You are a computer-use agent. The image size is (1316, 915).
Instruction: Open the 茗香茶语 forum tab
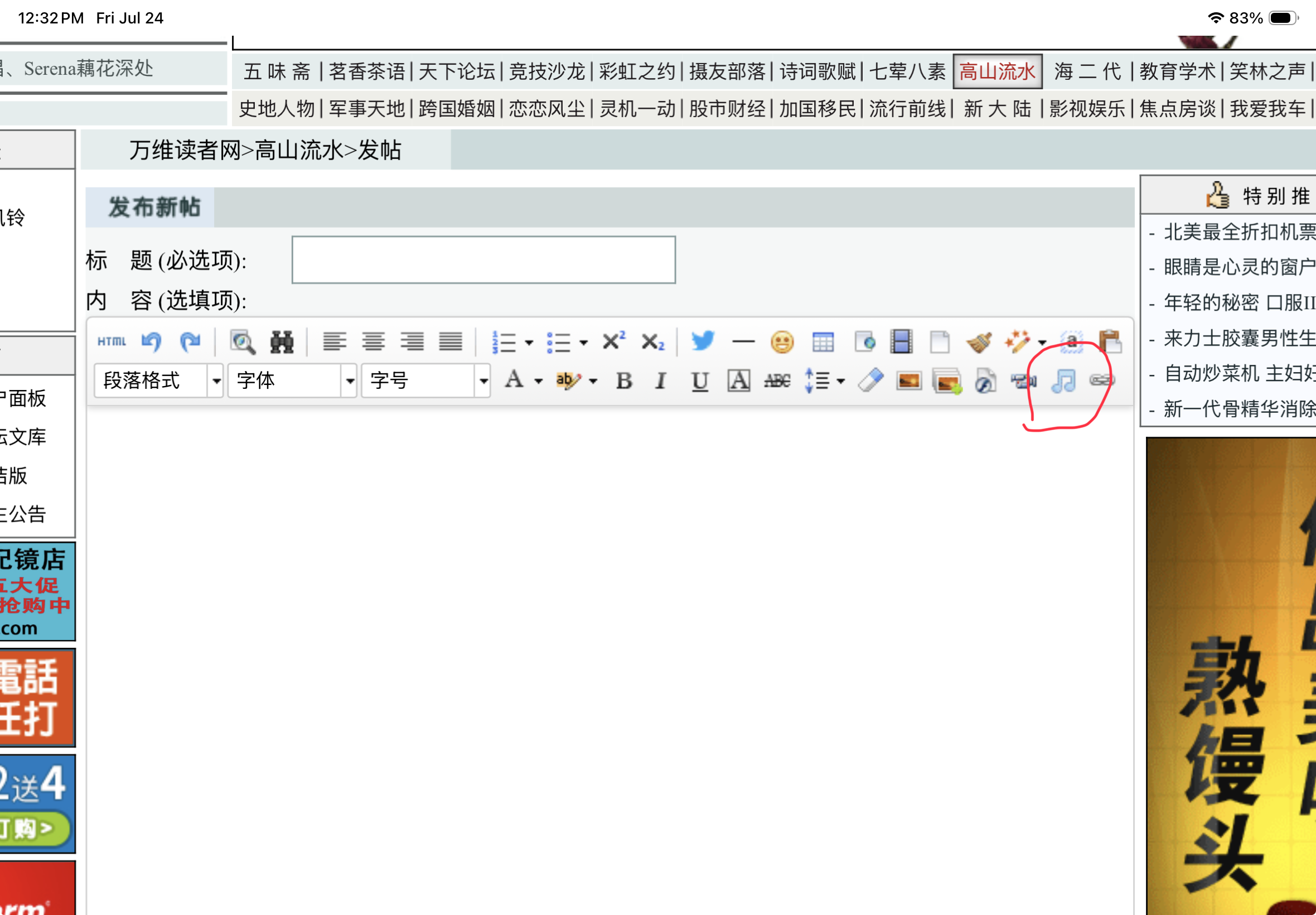coord(367,71)
